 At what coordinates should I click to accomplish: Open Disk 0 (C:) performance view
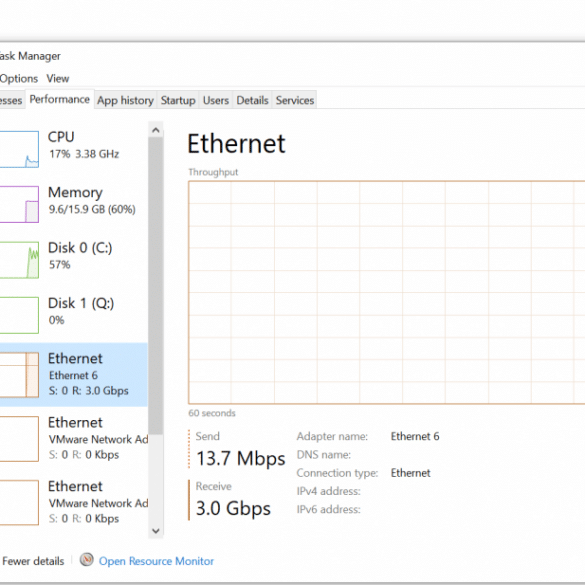[x=74, y=260]
